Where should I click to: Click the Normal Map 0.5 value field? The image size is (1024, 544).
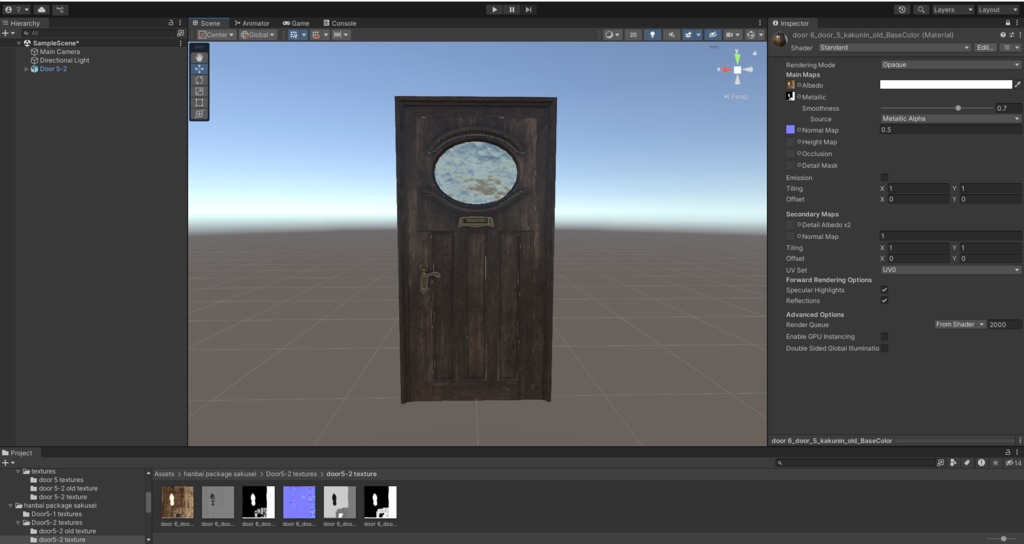(x=950, y=130)
